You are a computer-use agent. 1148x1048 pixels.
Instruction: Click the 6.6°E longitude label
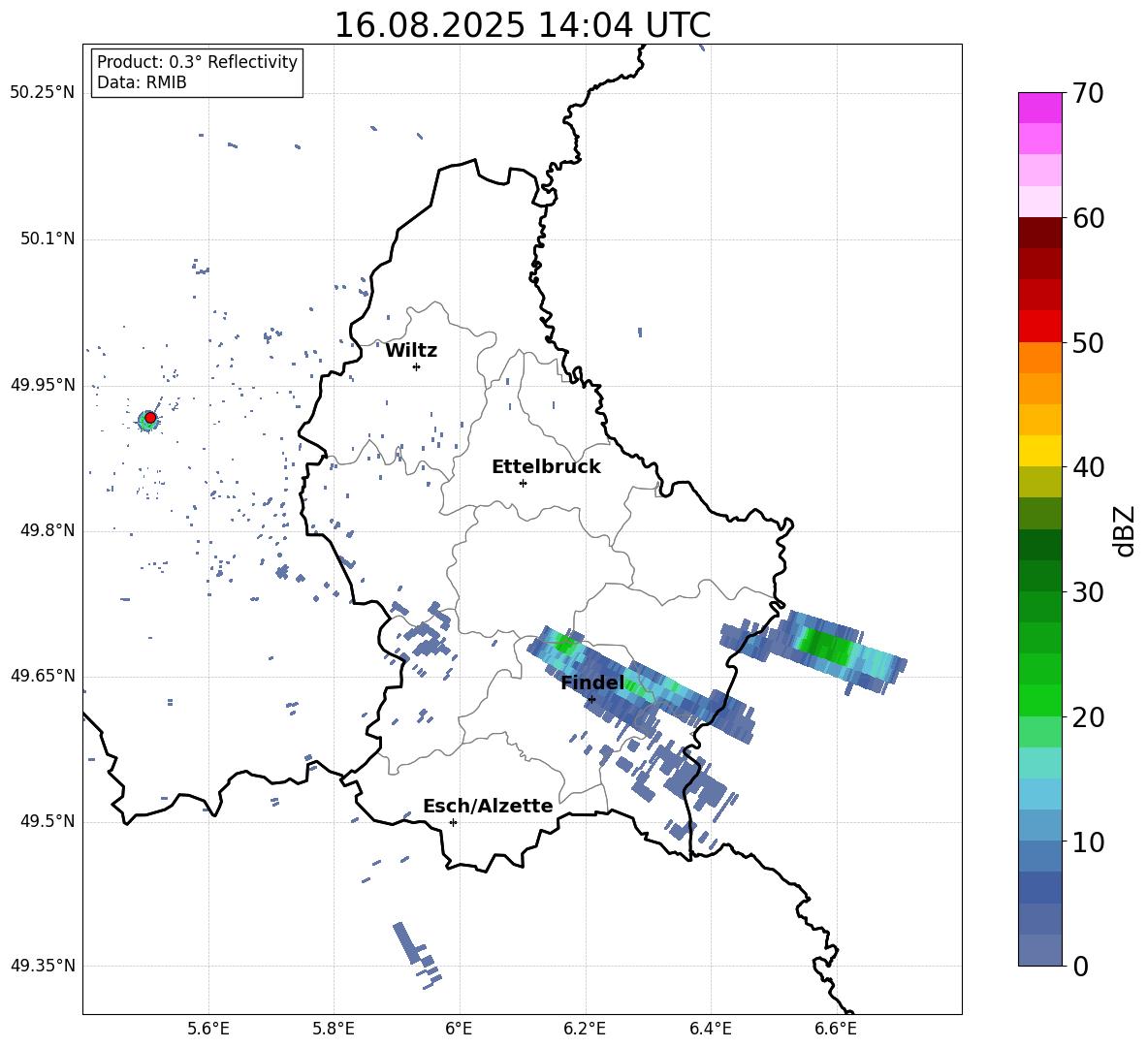pos(836,1029)
